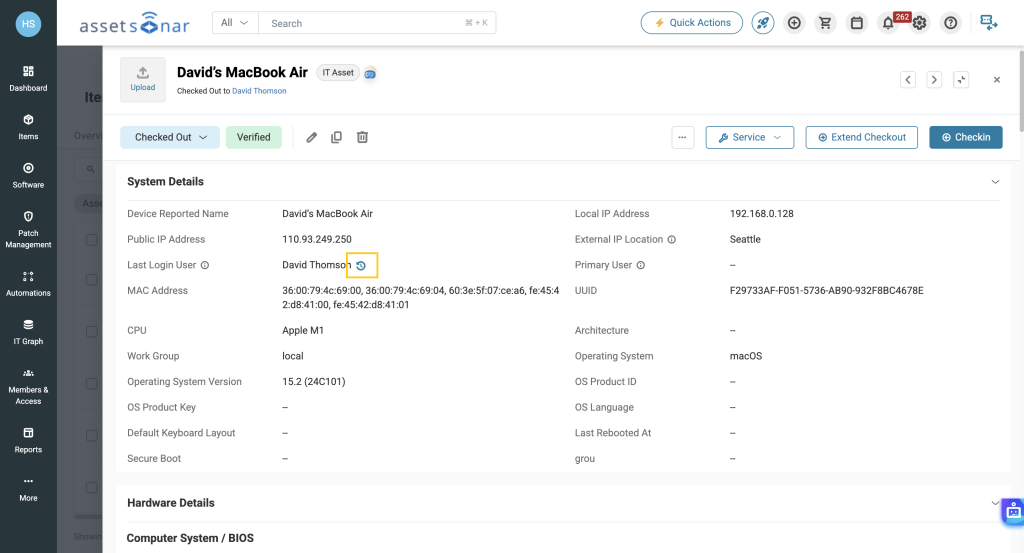The width and height of the screenshot is (1024, 553).
Task: Click the Public IP 110.93.249.250
Action: [x=317, y=240]
